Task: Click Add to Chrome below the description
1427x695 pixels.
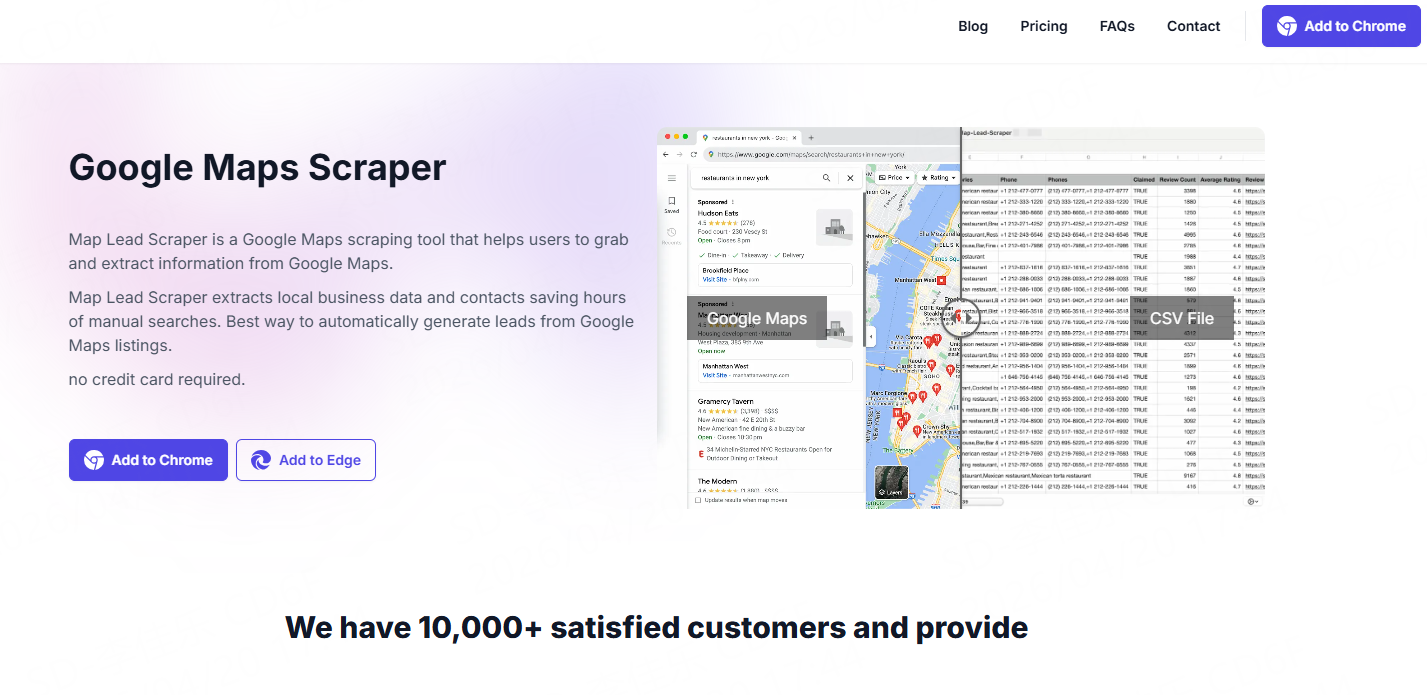Action: (148, 460)
